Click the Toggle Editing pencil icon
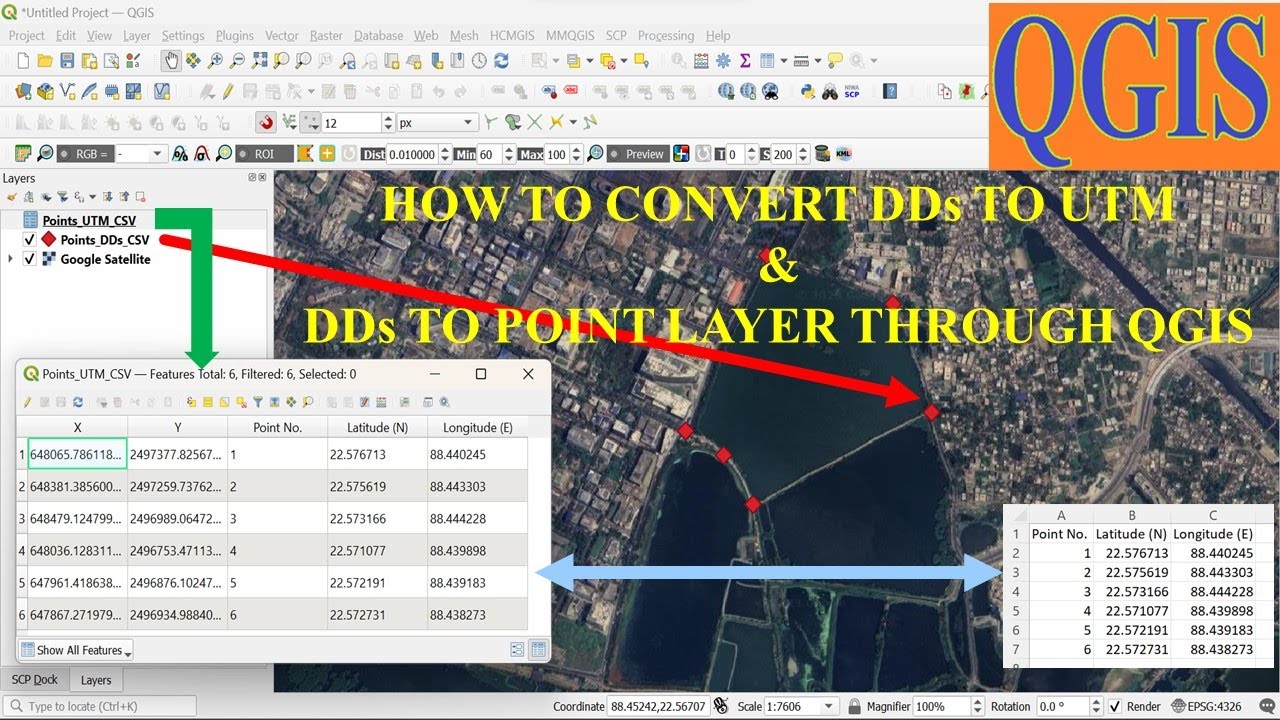Image resolution: width=1280 pixels, height=720 pixels. (x=227, y=91)
